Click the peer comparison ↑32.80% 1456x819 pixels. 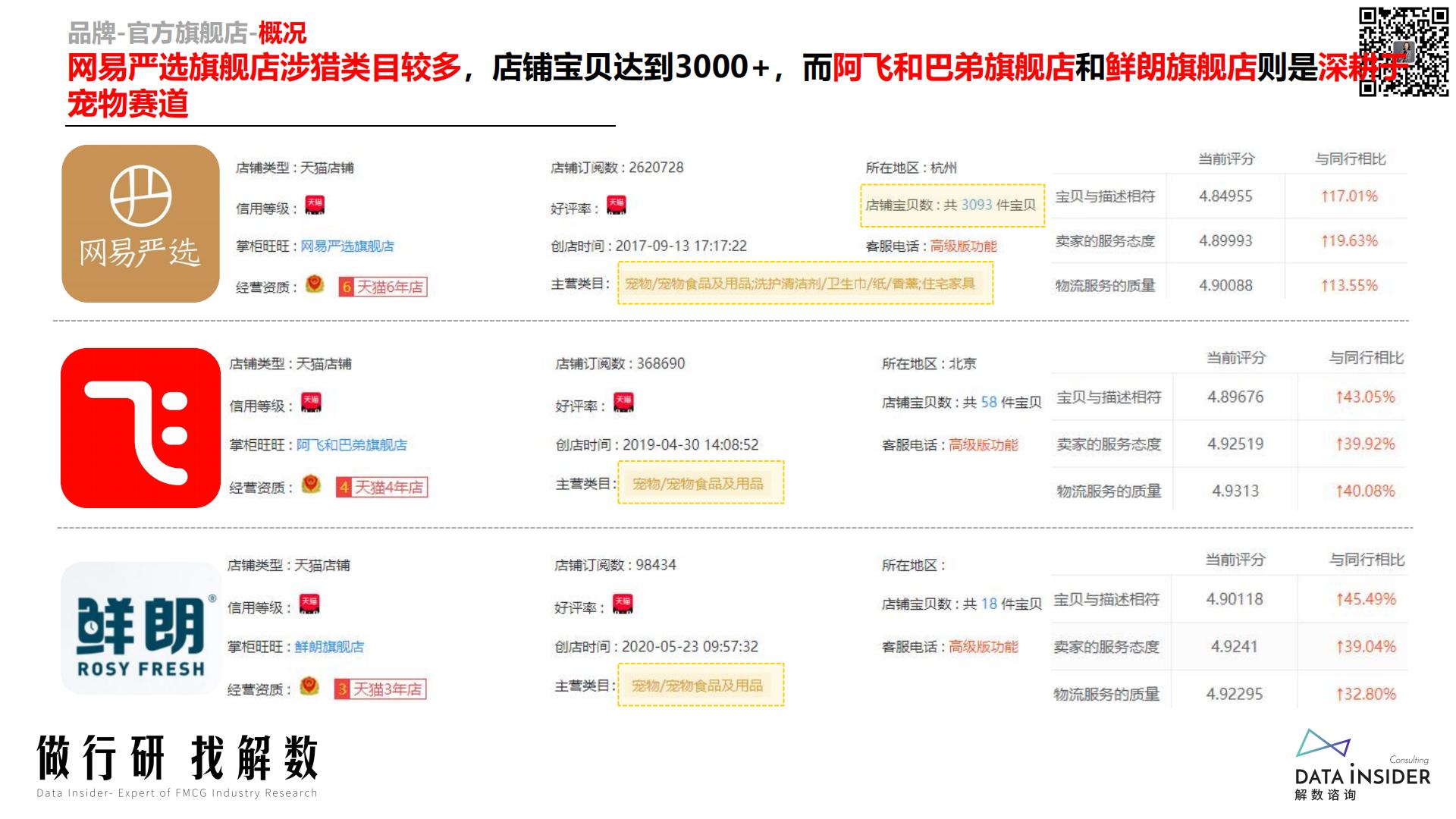coord(1366,693)
